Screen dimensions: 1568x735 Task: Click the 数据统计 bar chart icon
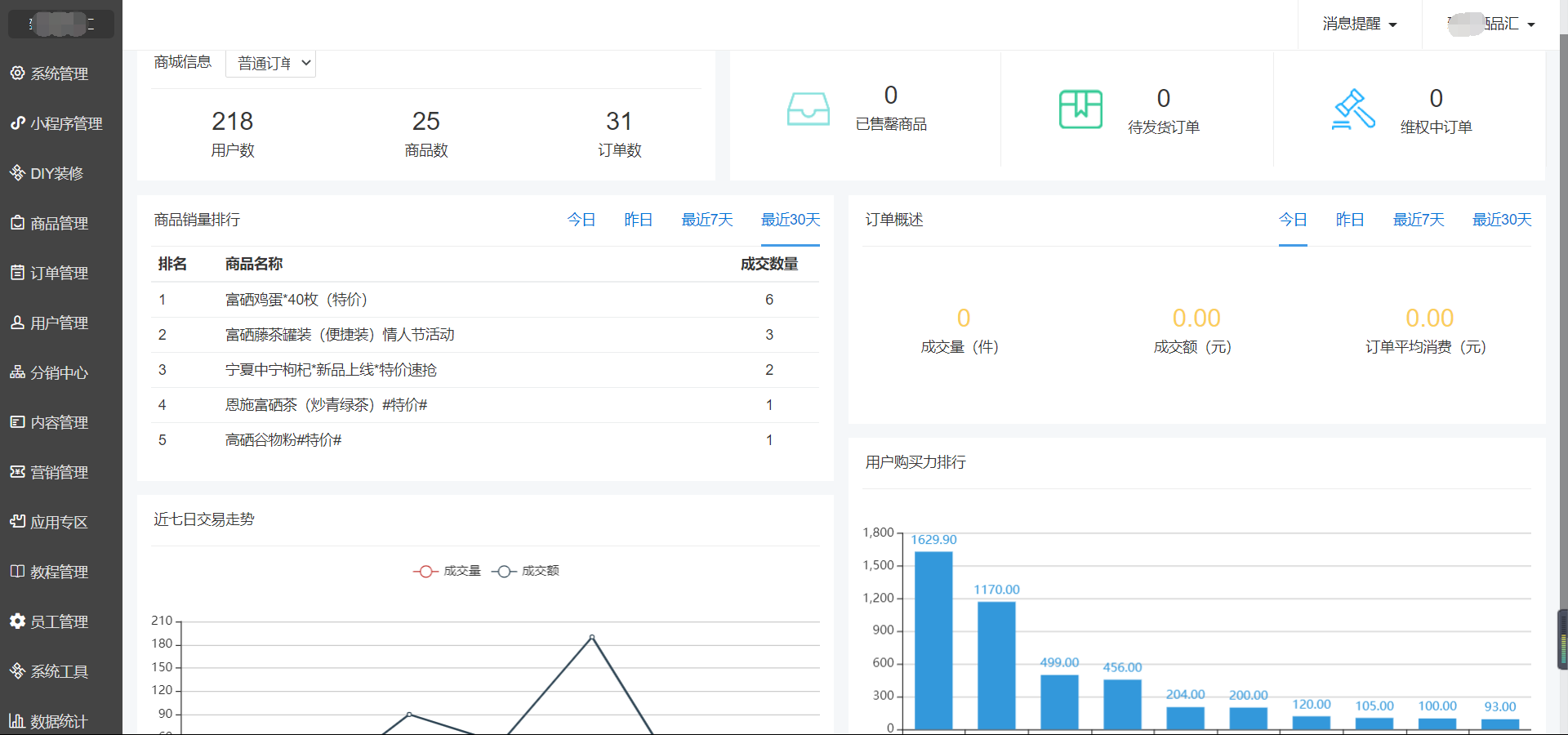17,720
